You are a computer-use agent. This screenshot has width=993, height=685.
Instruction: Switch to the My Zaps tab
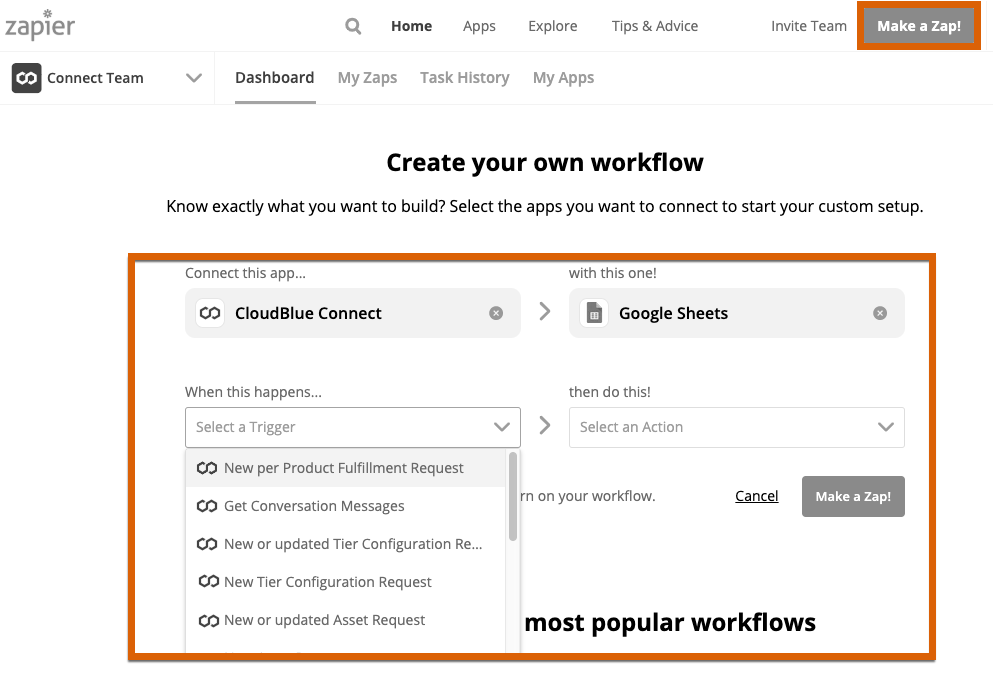click(367, 78)
